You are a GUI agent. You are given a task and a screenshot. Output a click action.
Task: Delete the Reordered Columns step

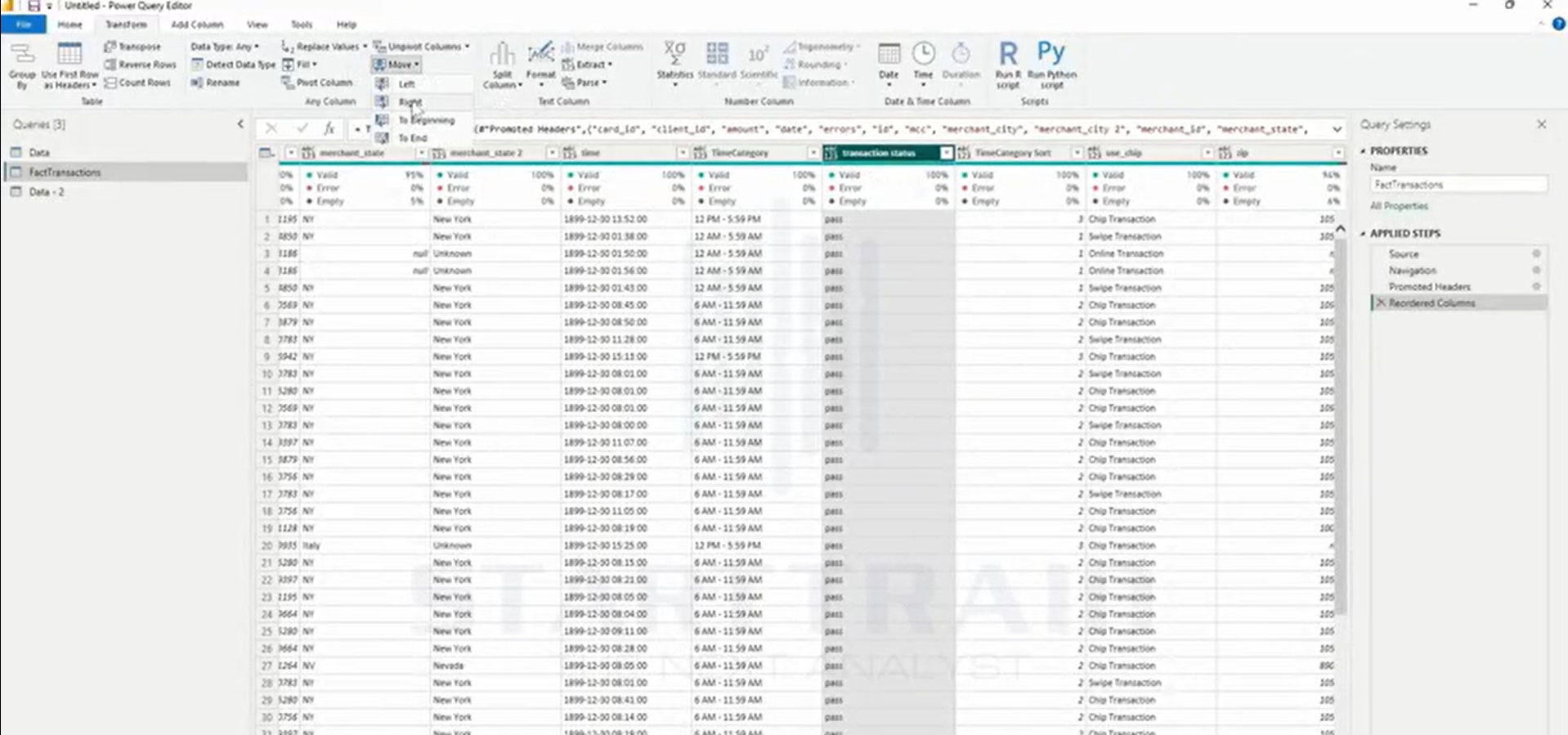(1381, 303)
